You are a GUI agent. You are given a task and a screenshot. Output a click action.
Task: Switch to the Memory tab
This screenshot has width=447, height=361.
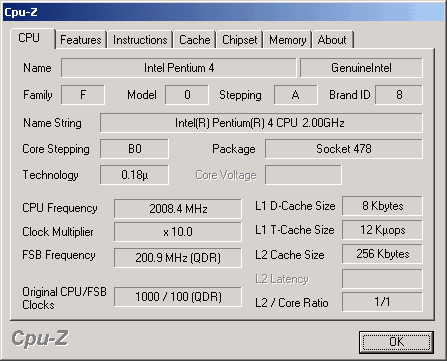(x=288, y=40)
